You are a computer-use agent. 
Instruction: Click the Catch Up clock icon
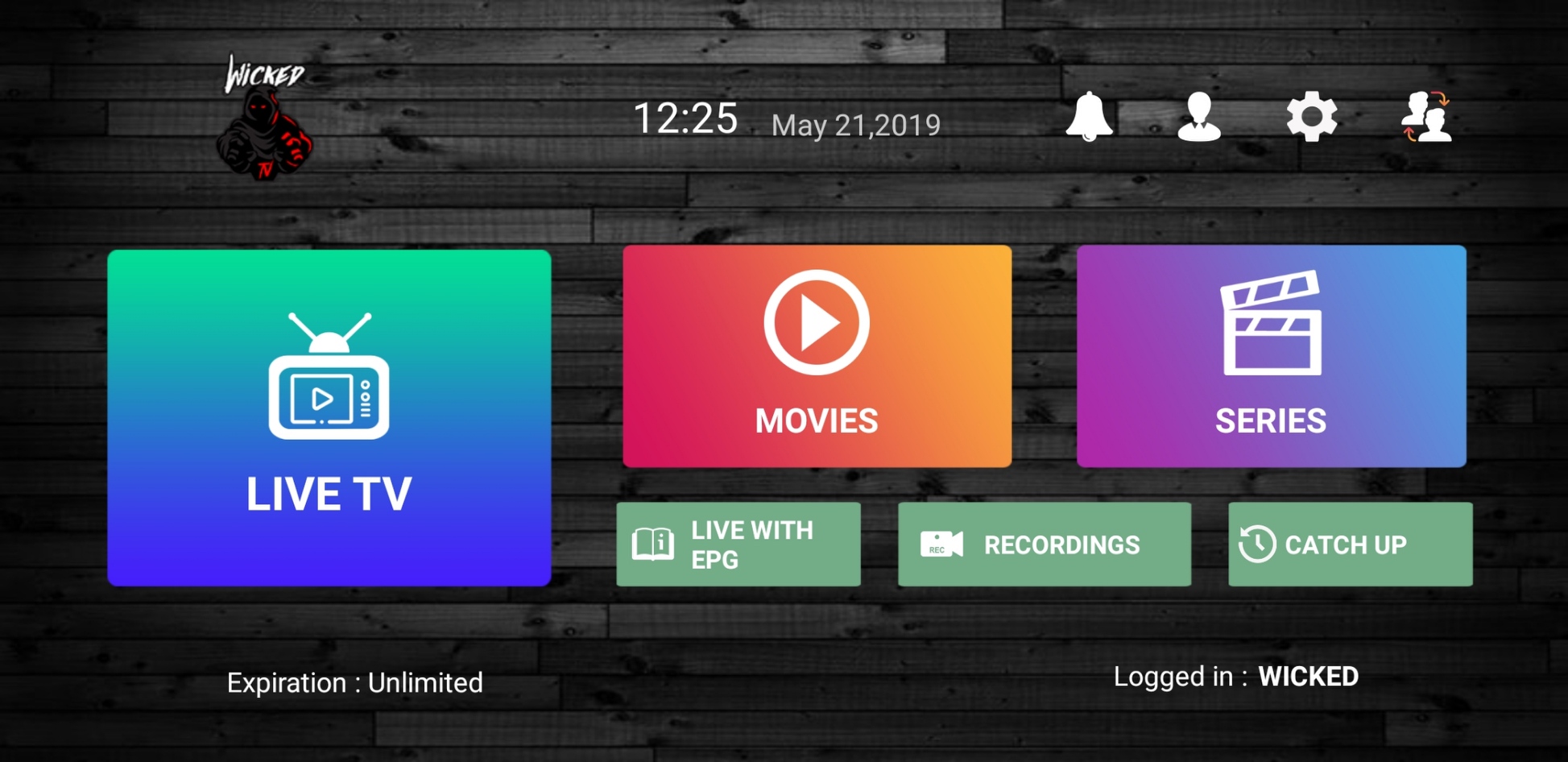(1256, 545)
